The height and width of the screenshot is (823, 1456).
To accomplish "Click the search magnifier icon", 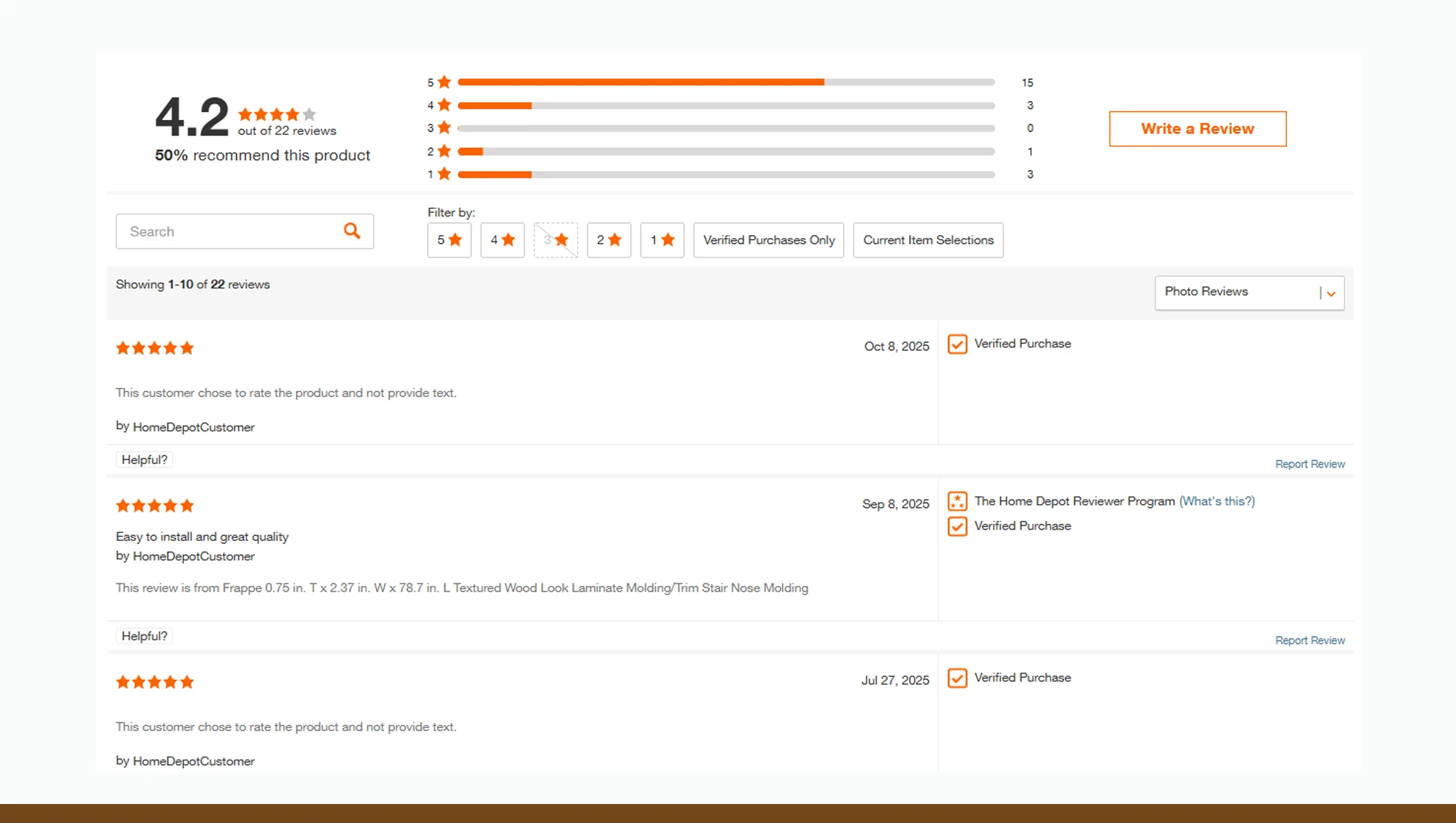I will pyautogui.click(x=352, y=231).
